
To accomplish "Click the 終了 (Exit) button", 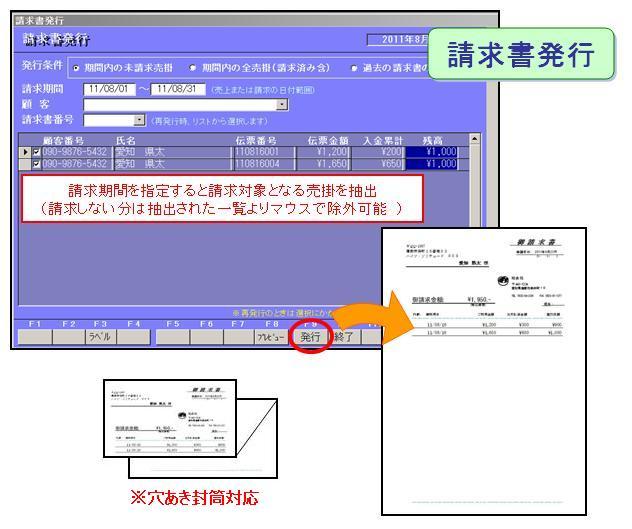I will (x=345, y=337).
